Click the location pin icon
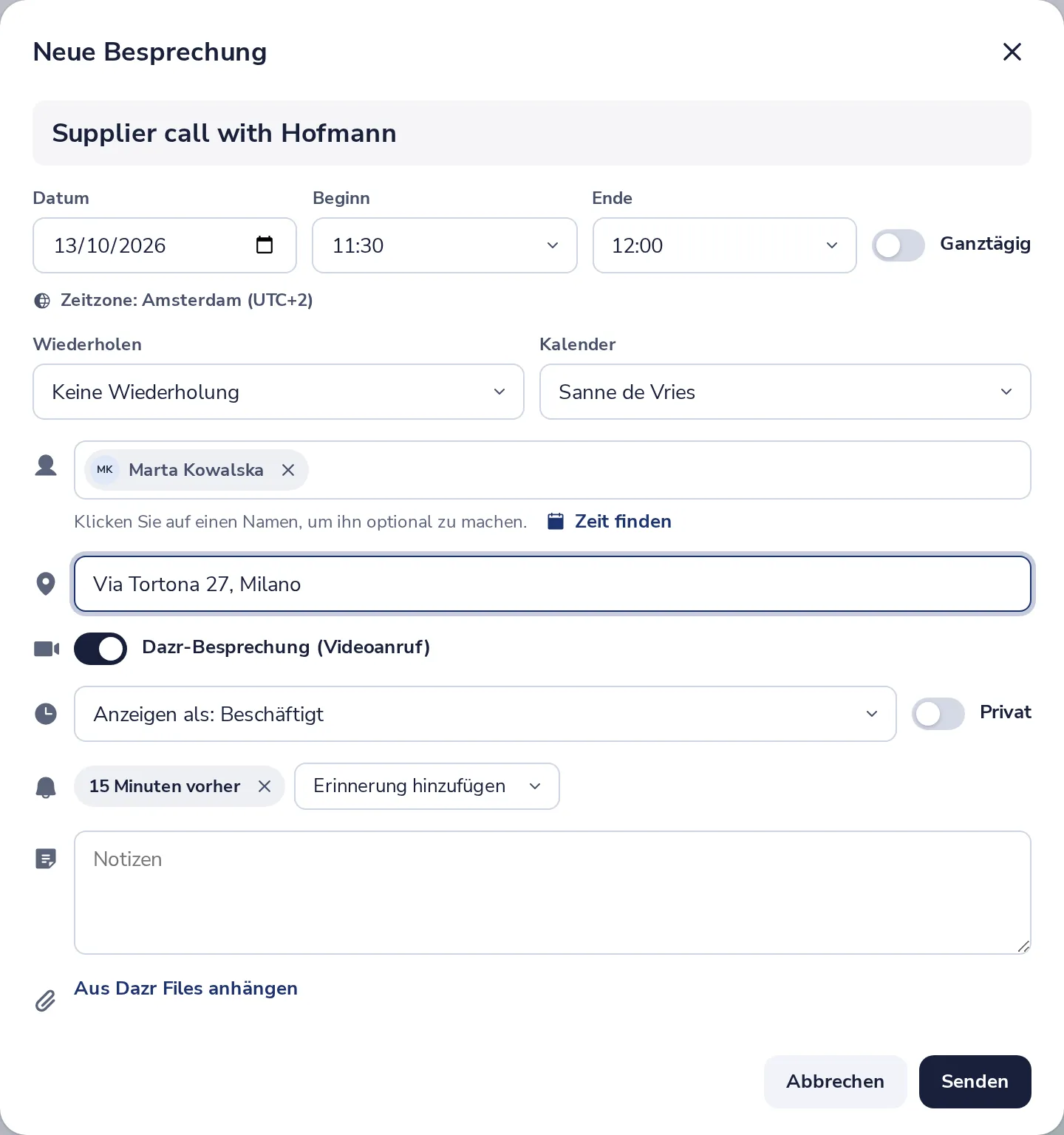The width and height of the screenshot is (1064, 1135). pyautogui.click(x=46, y=584)
